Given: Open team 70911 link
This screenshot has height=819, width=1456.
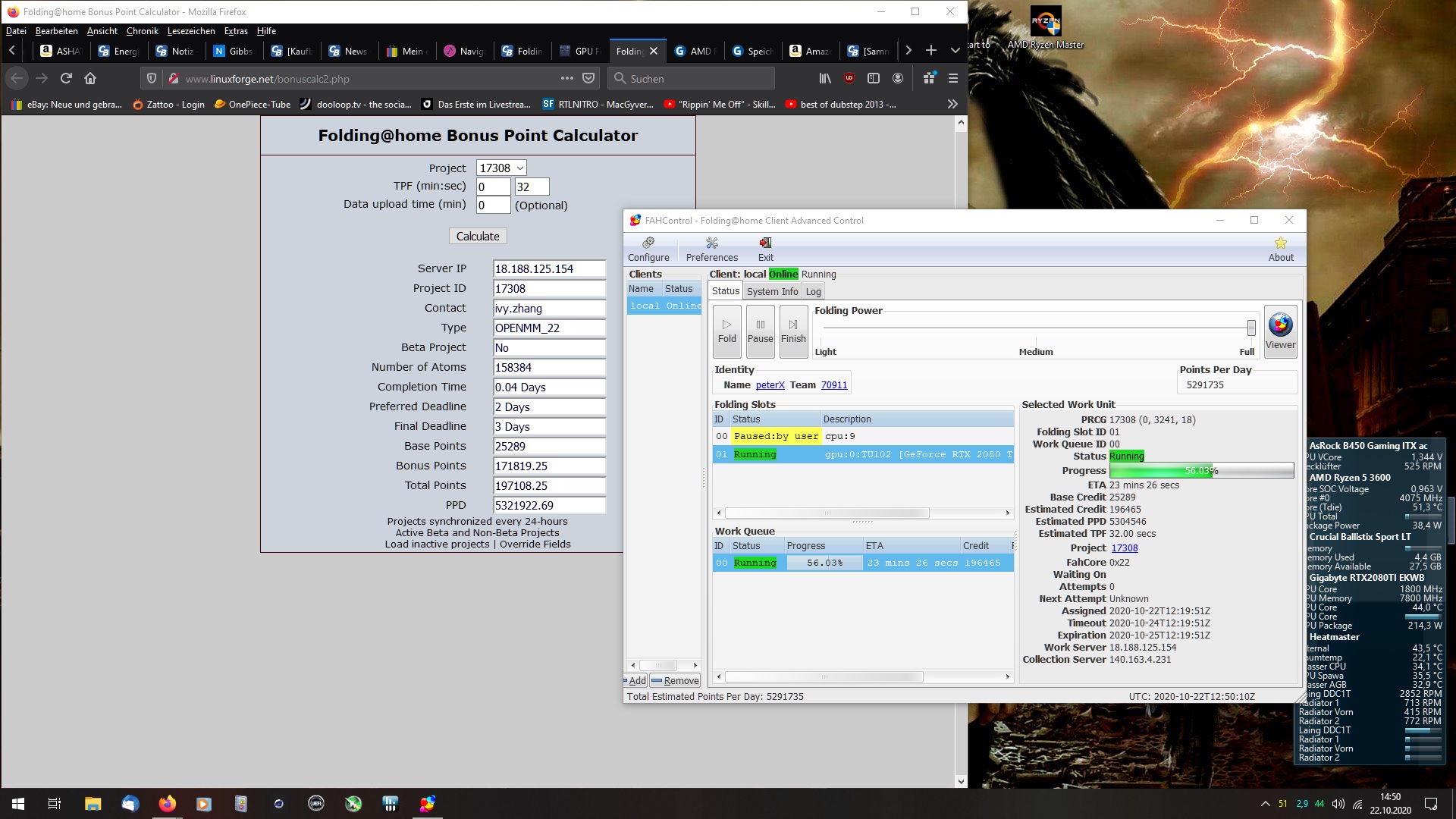Looking at the screenshot, I should [833, 385].
